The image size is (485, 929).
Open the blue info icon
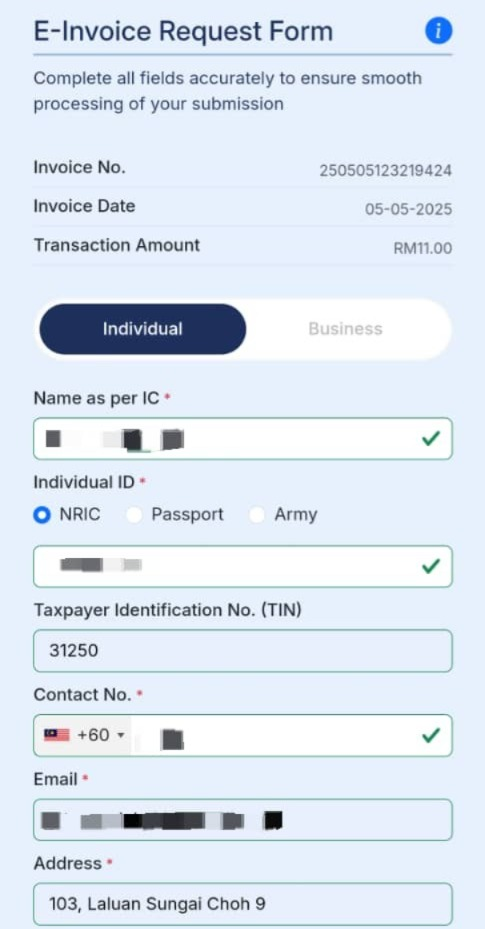coord(438,31)
